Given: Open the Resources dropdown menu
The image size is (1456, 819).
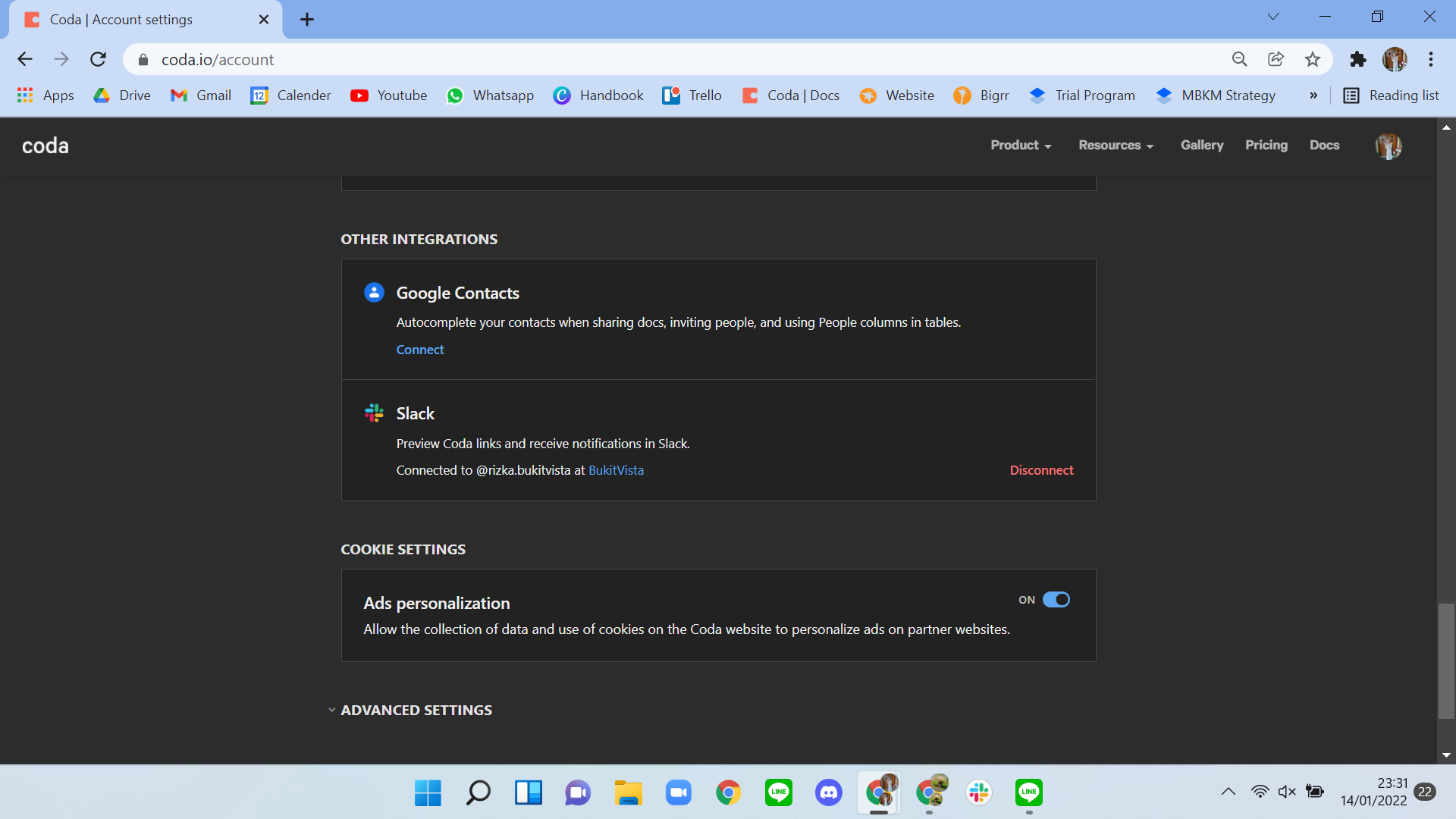Looking at the screenshot, I should tap(1116, 146).
